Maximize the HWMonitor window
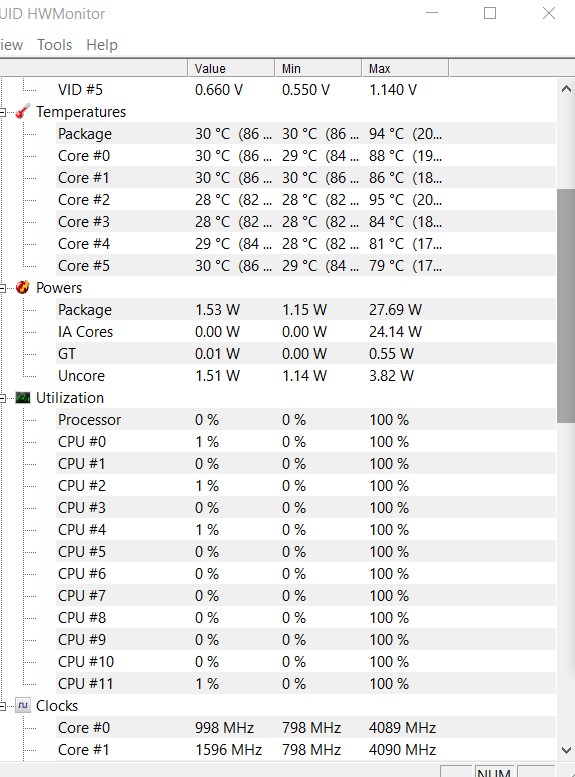Image resolution: width=575 pixels, height=777 pixels. [490, 13]
